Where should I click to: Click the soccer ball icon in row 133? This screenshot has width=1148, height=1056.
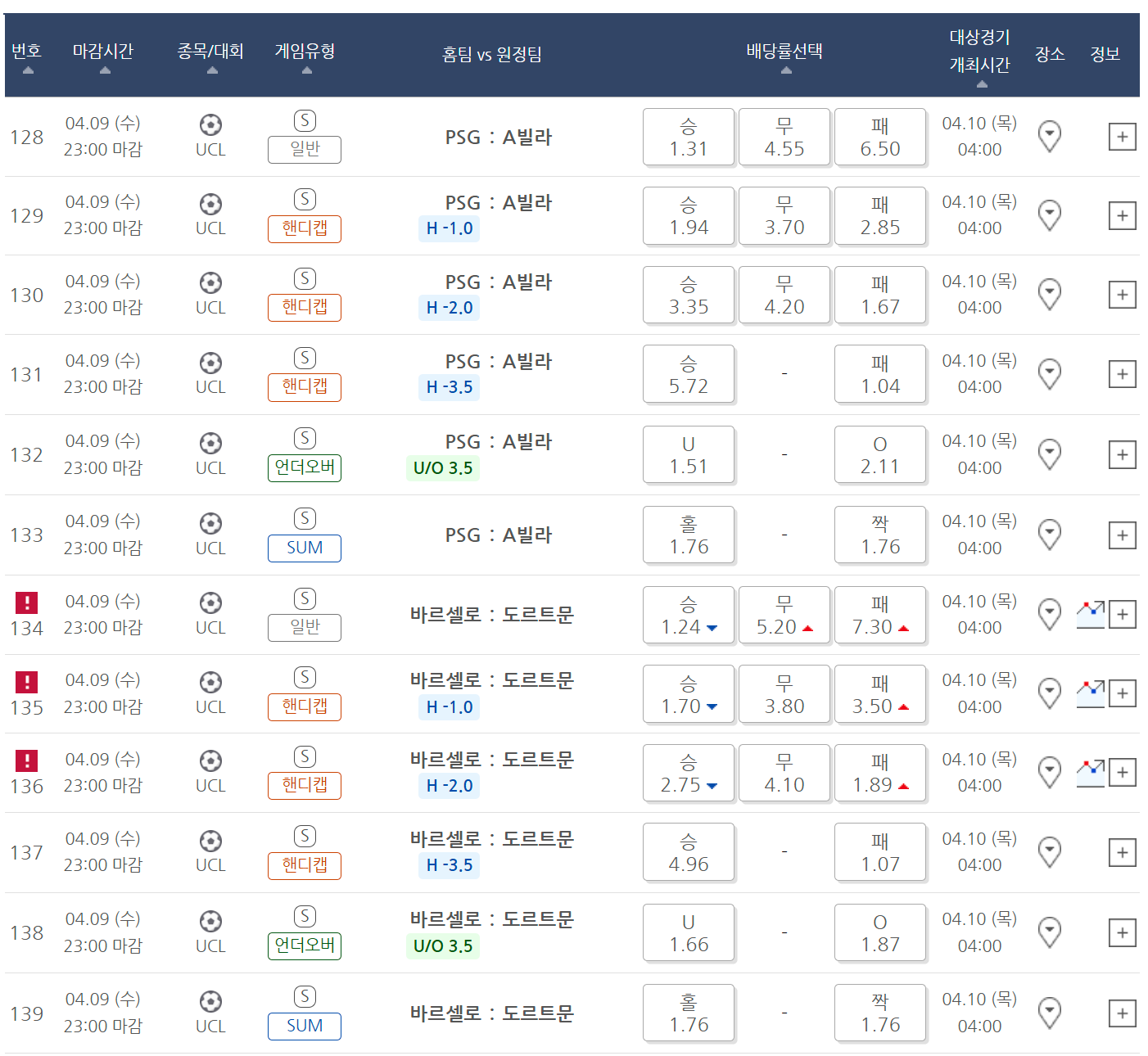pos(210,523)
